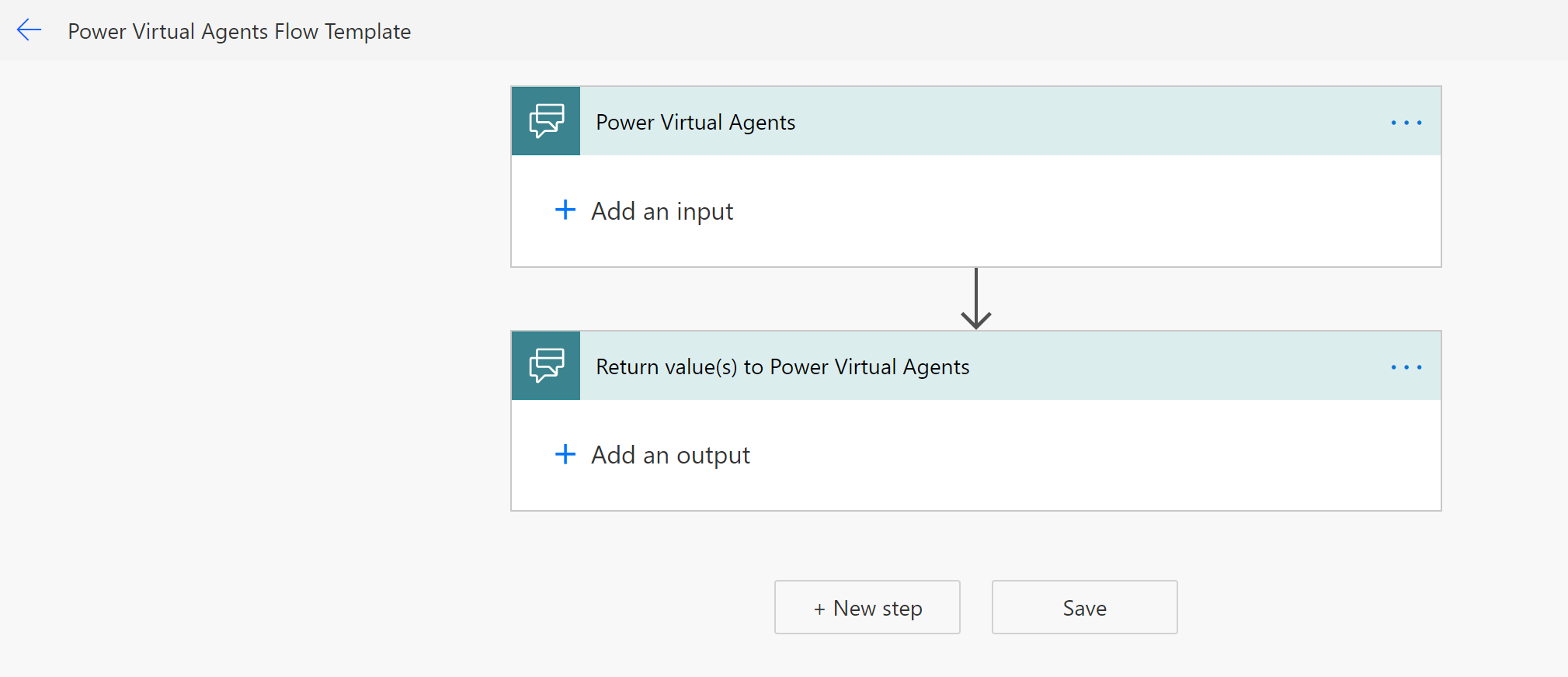
Task: Click the Add an input link
Action: 662,211
